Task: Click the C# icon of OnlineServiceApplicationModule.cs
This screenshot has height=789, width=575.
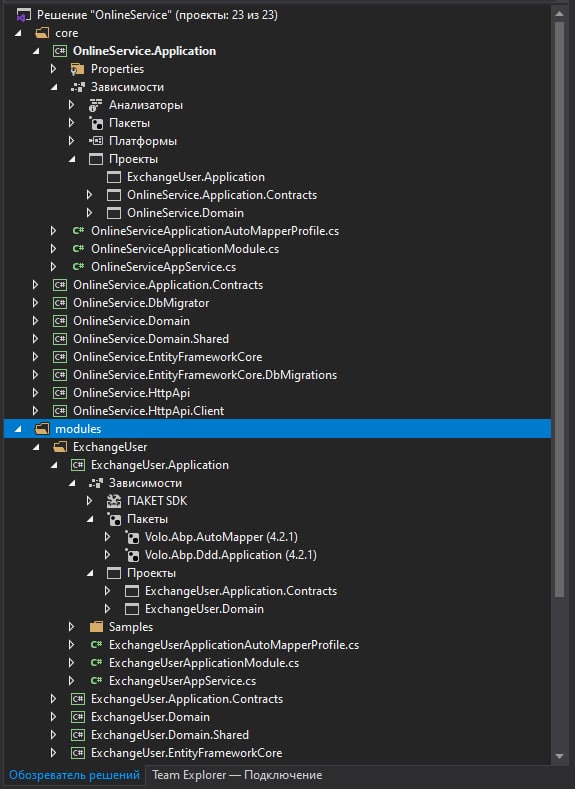Action: tap(78, 249)
